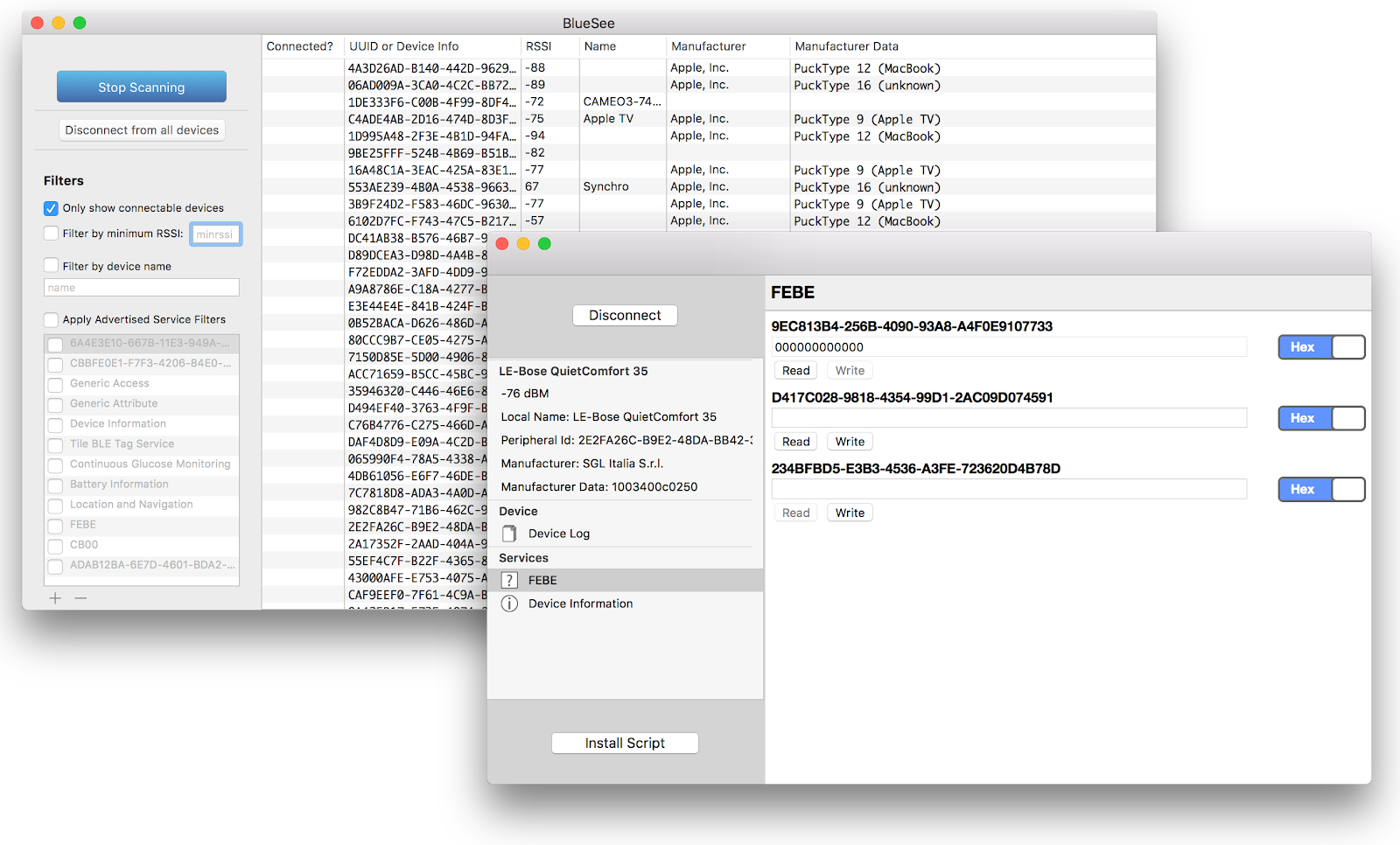Viewport: 1400px width, 845px height.
Task: Check the FEBE checkbox in the filter list
Action: pos(55,525)
